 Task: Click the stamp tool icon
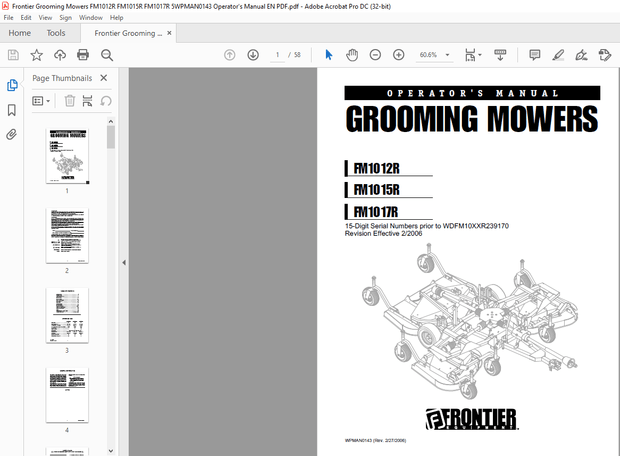[x=605, y=55]
